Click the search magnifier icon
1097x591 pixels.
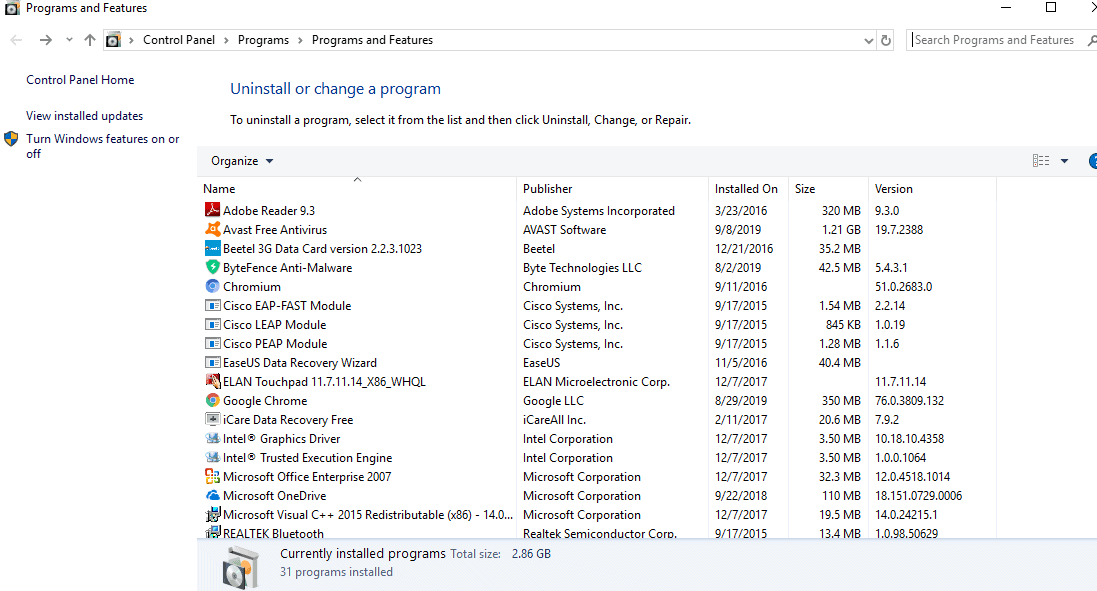[x=1092, y=41]
